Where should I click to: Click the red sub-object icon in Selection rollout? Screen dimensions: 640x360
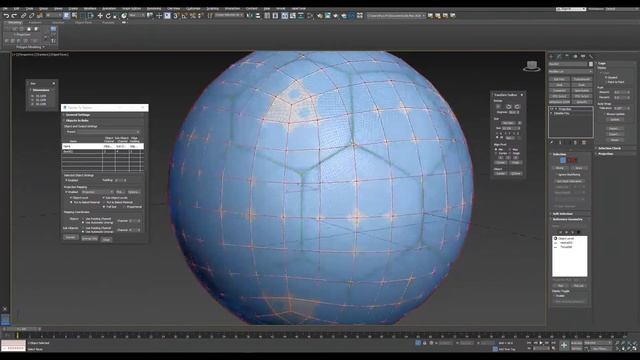click(572, 160)
